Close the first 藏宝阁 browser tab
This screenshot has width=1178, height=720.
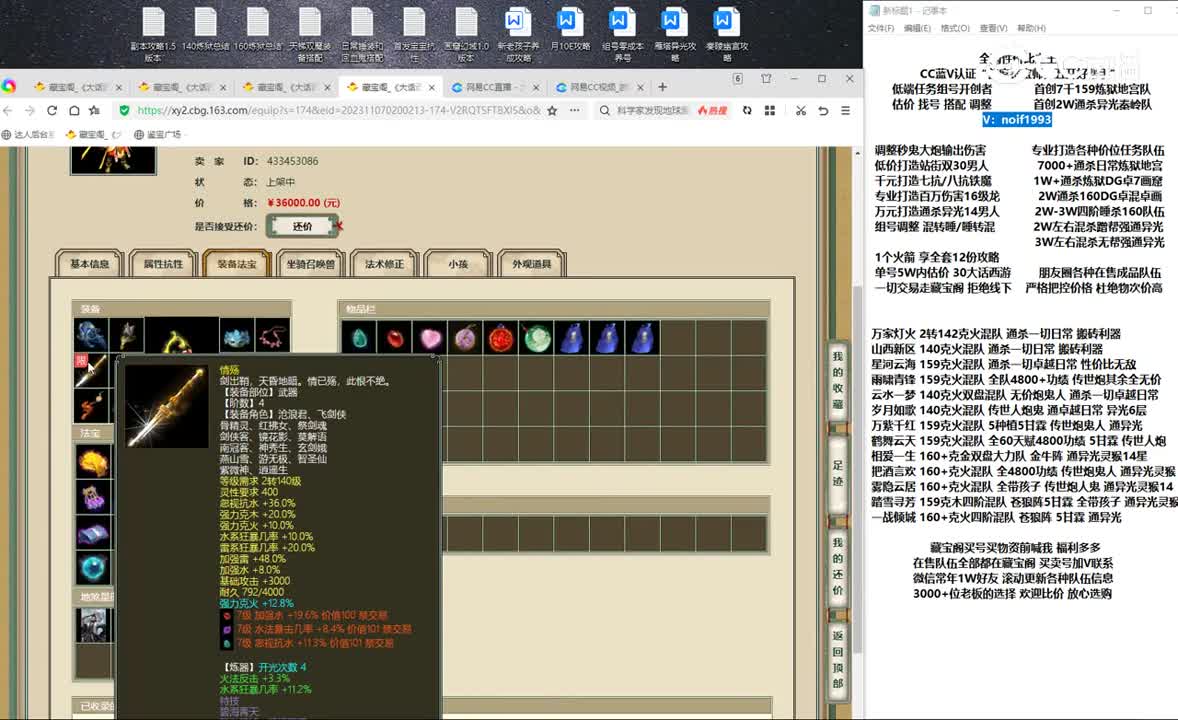coord(119,87)
